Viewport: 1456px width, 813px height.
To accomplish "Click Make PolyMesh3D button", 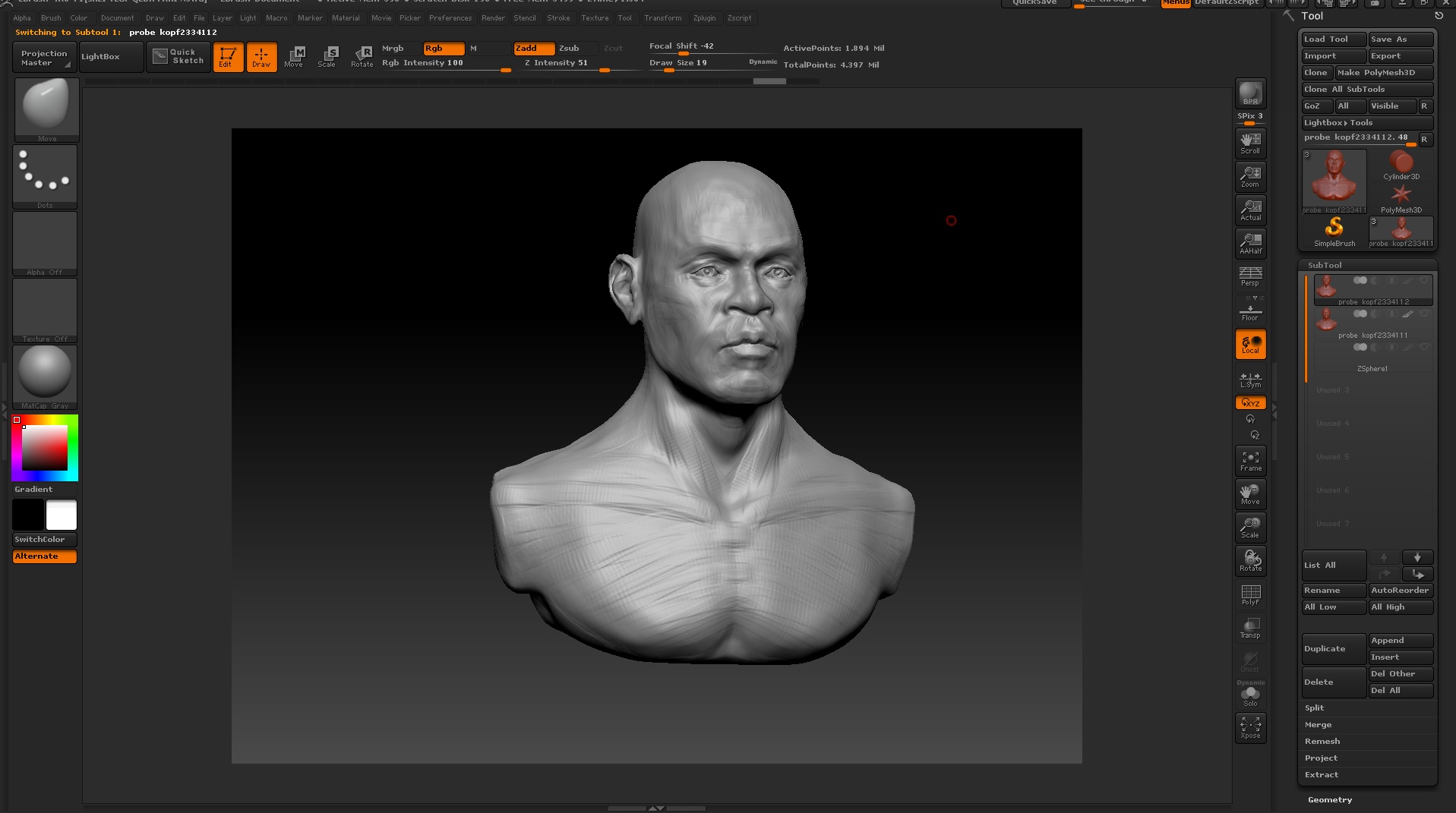I will point(1384,72).
